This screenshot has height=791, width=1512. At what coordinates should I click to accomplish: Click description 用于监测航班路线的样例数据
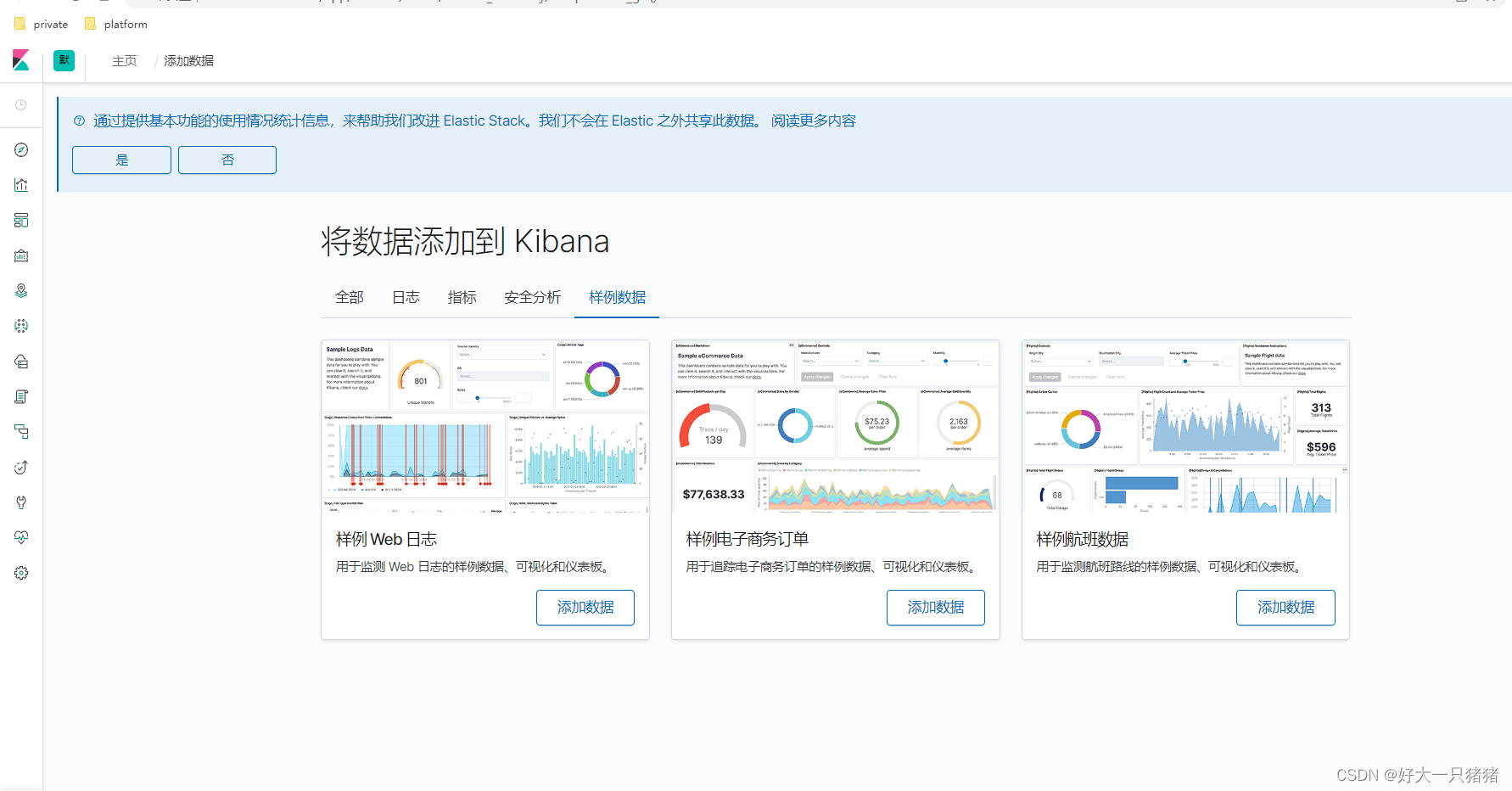click(1172, 567)
